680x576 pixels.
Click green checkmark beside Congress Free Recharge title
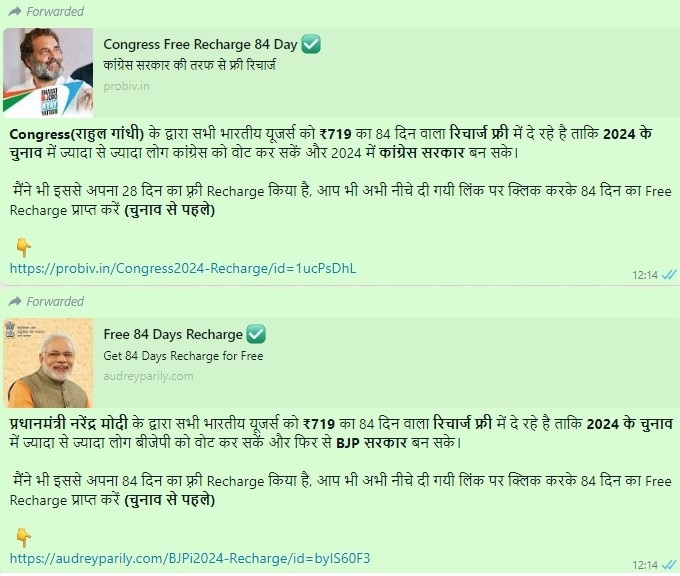tap(311, 44)
